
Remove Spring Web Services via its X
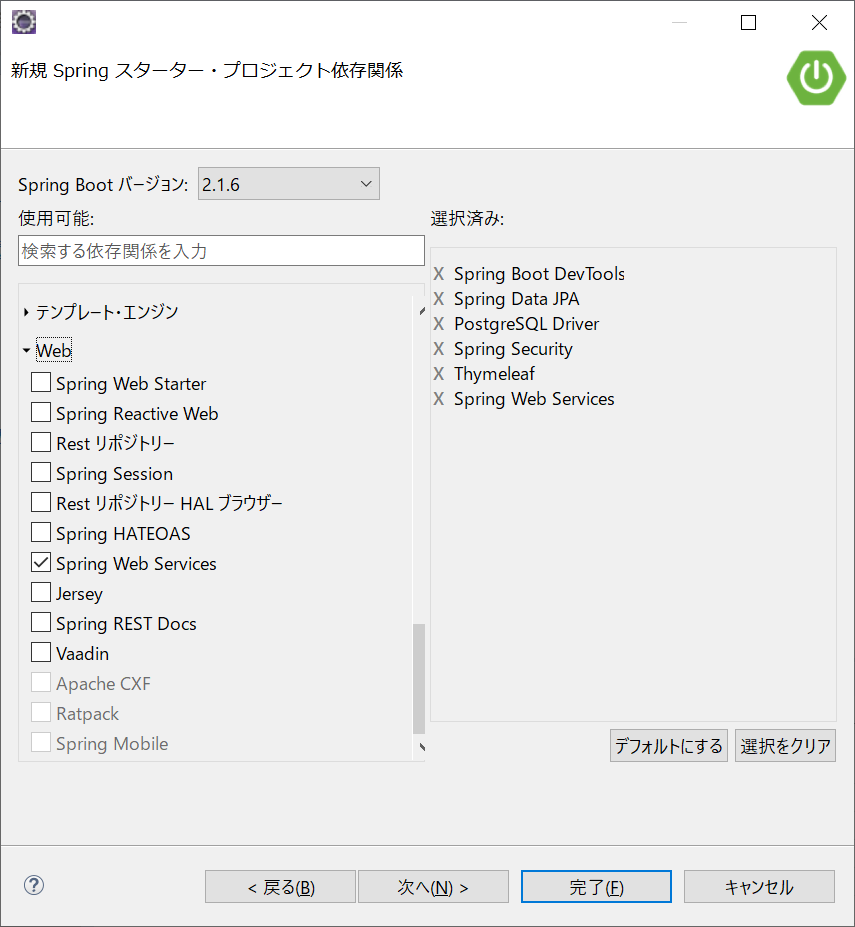tap(438, 399)
